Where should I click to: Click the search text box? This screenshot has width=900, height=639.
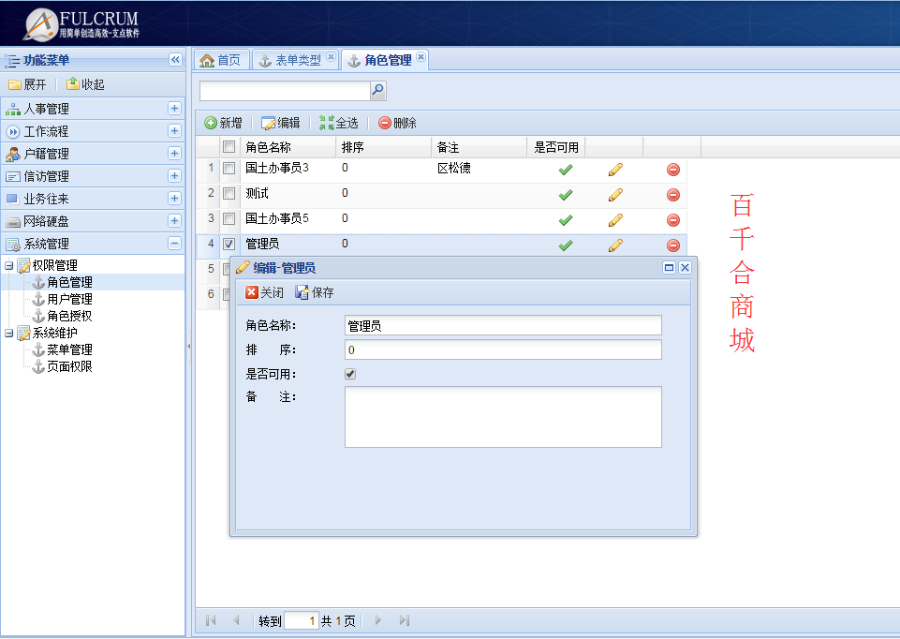click(285, 90)
